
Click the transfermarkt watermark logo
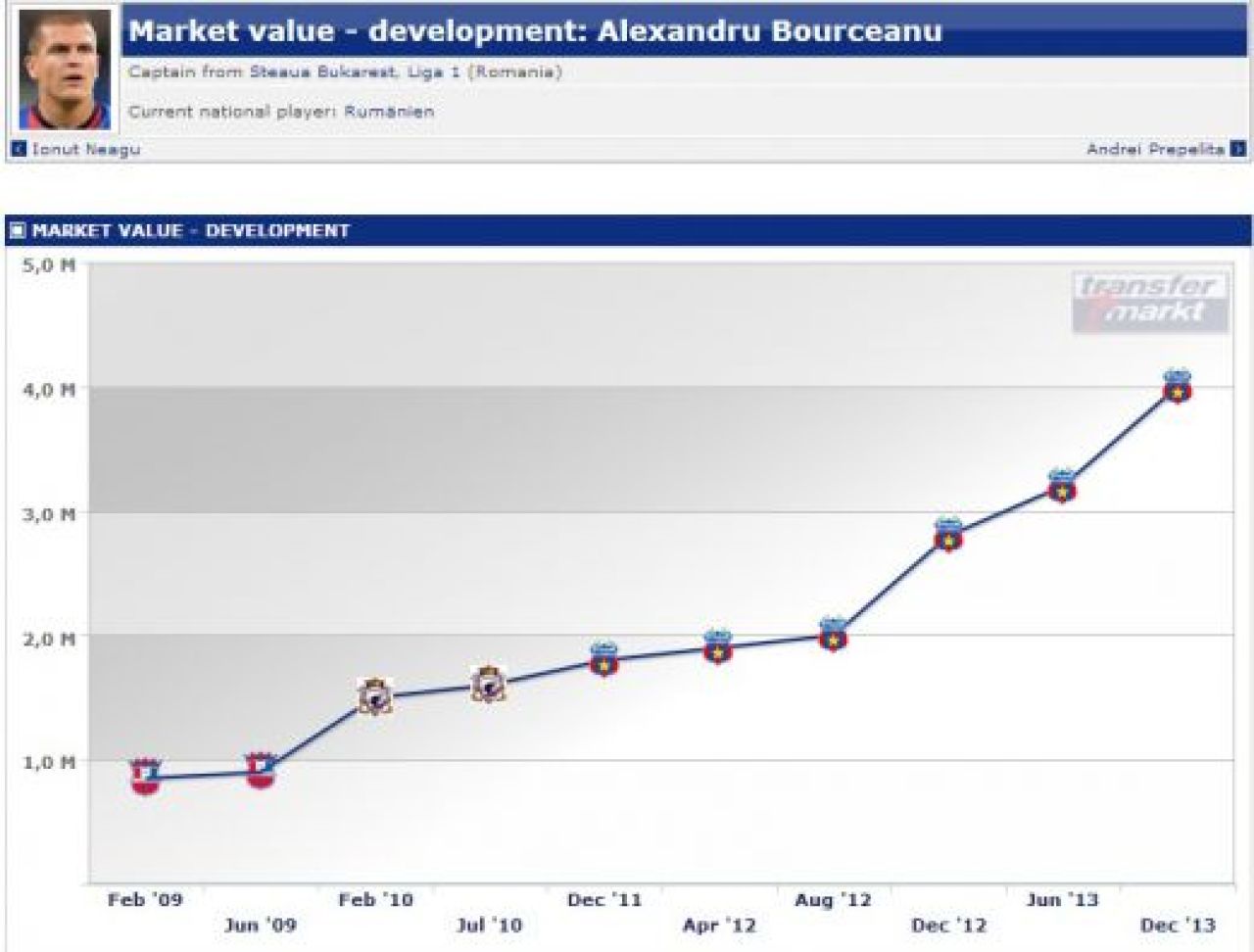click(1151, 301)
